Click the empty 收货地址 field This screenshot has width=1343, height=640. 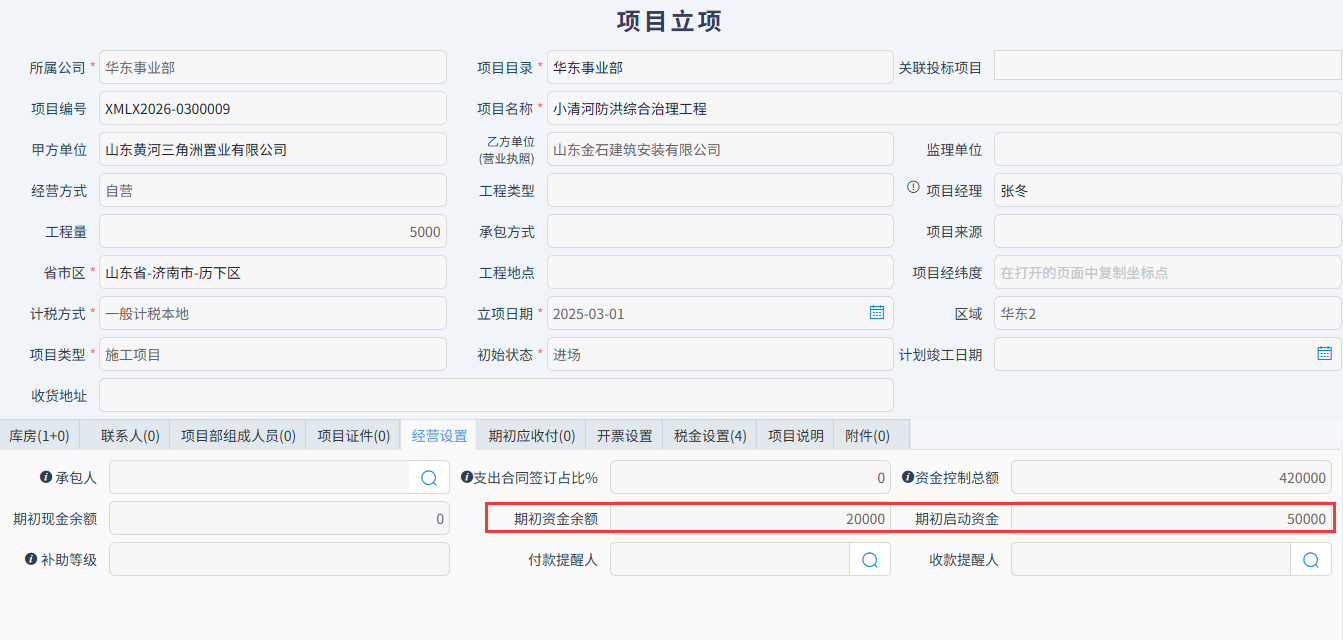[x=496, y=395]
